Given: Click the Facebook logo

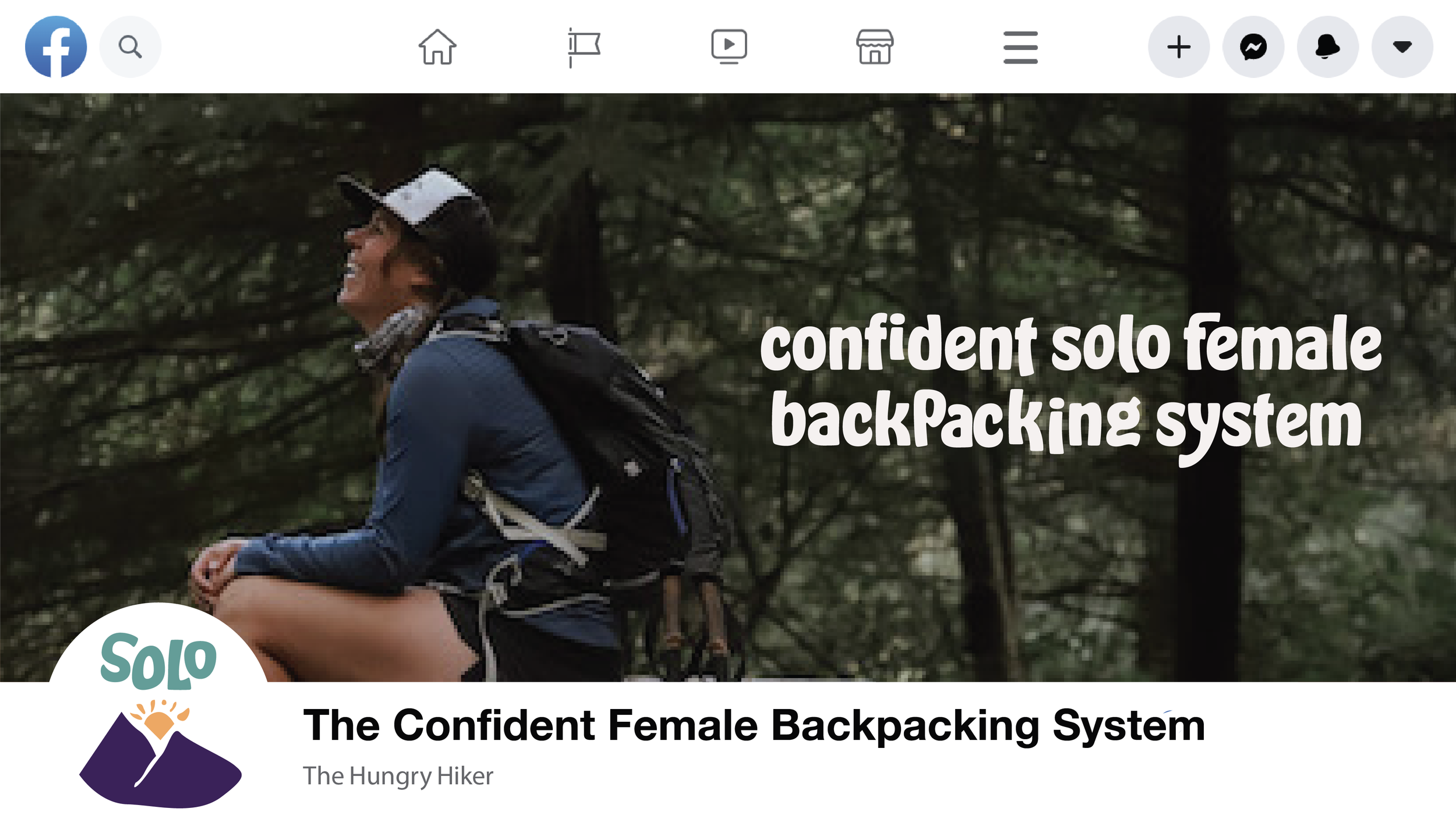Looking at the screenshot, I should coord(56,47).
